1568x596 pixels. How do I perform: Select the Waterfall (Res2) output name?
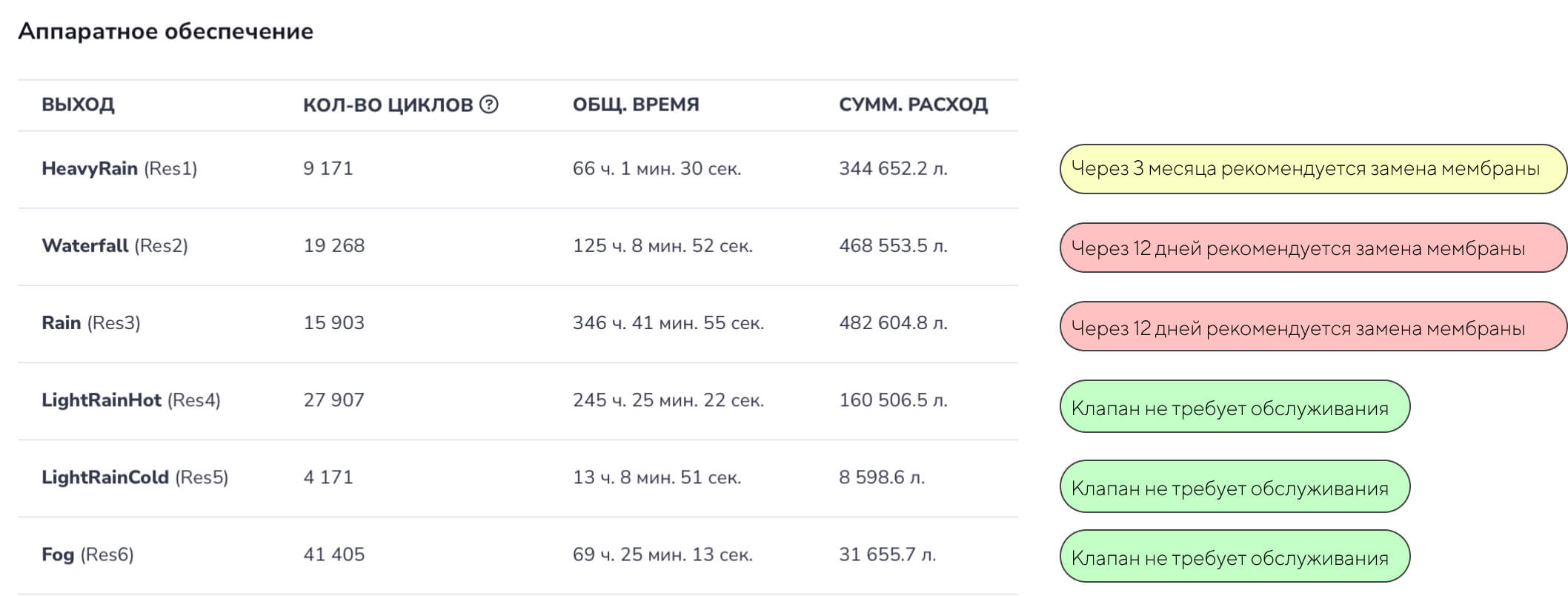tap(115, 246)
